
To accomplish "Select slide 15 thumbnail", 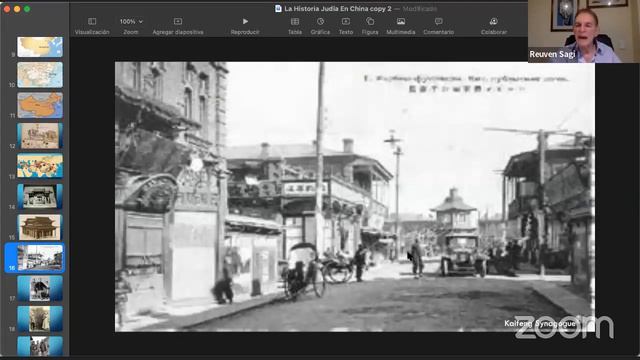I will (x=40, y=227).
